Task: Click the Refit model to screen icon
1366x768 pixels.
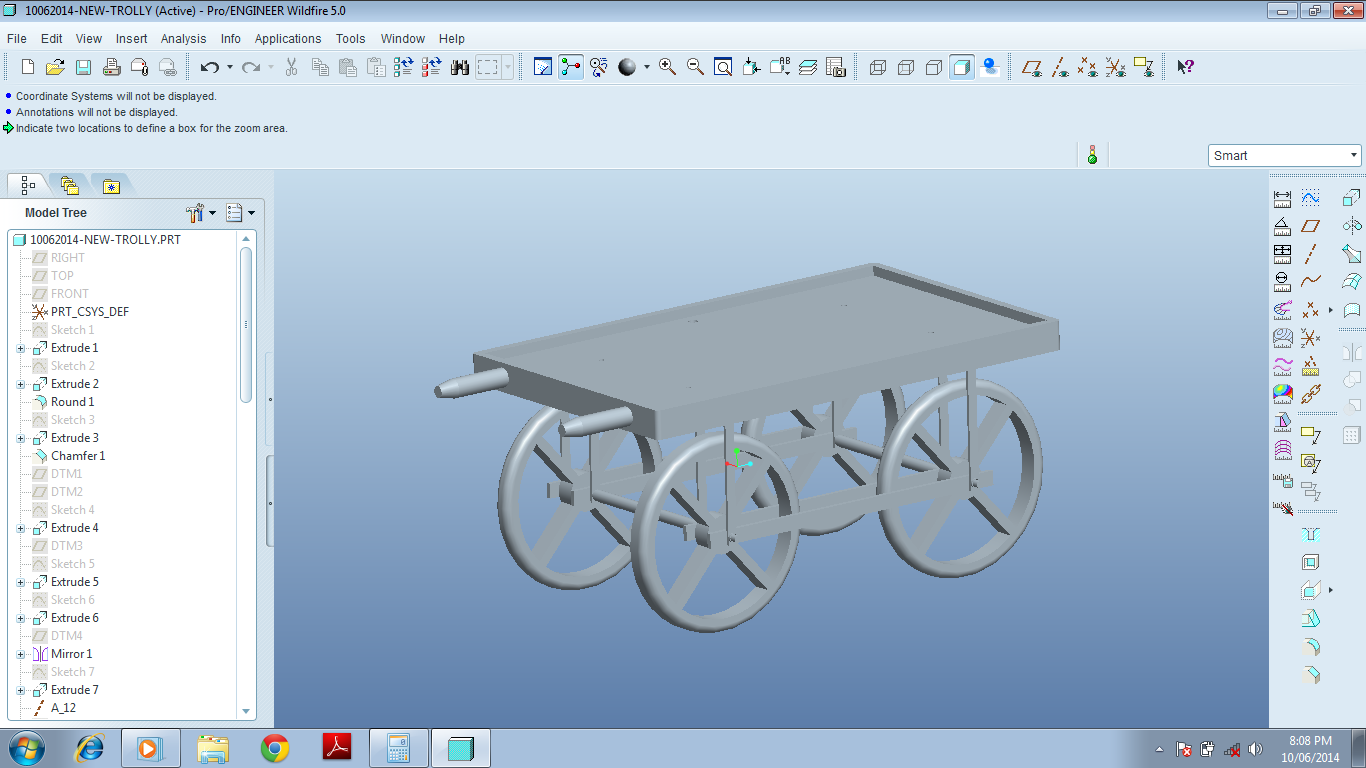Action: coord(723,67)
